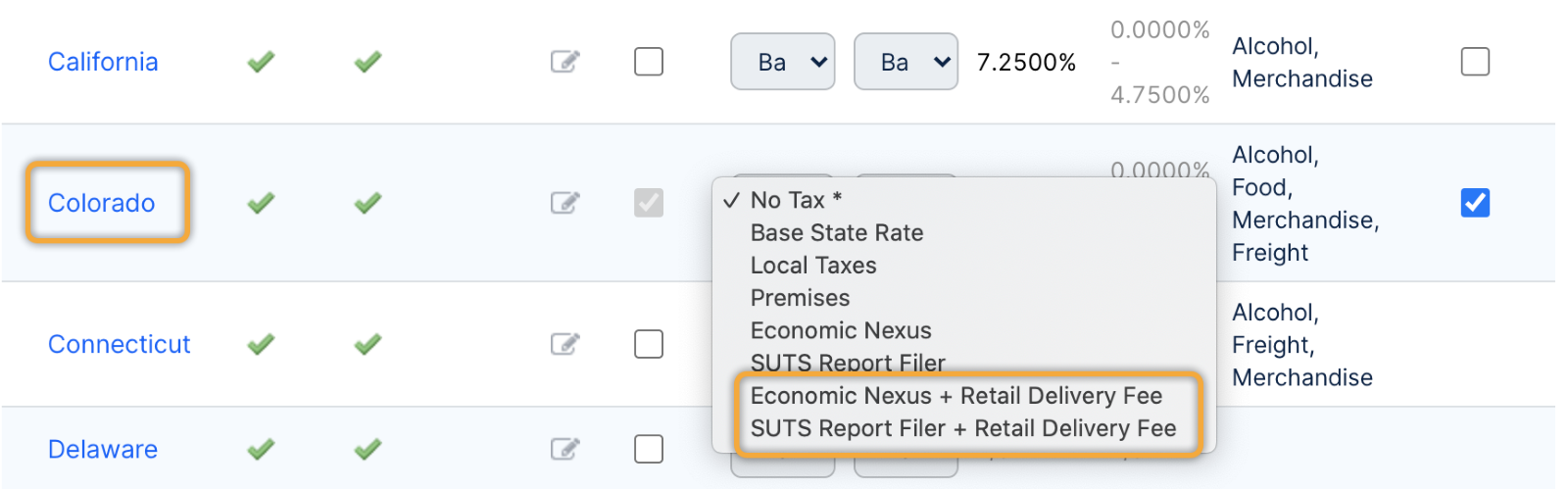This screenshot has width=1568, height=489.
Task: Expand the second "Ba" dropdown for California
Action: (x=906, y=62)
